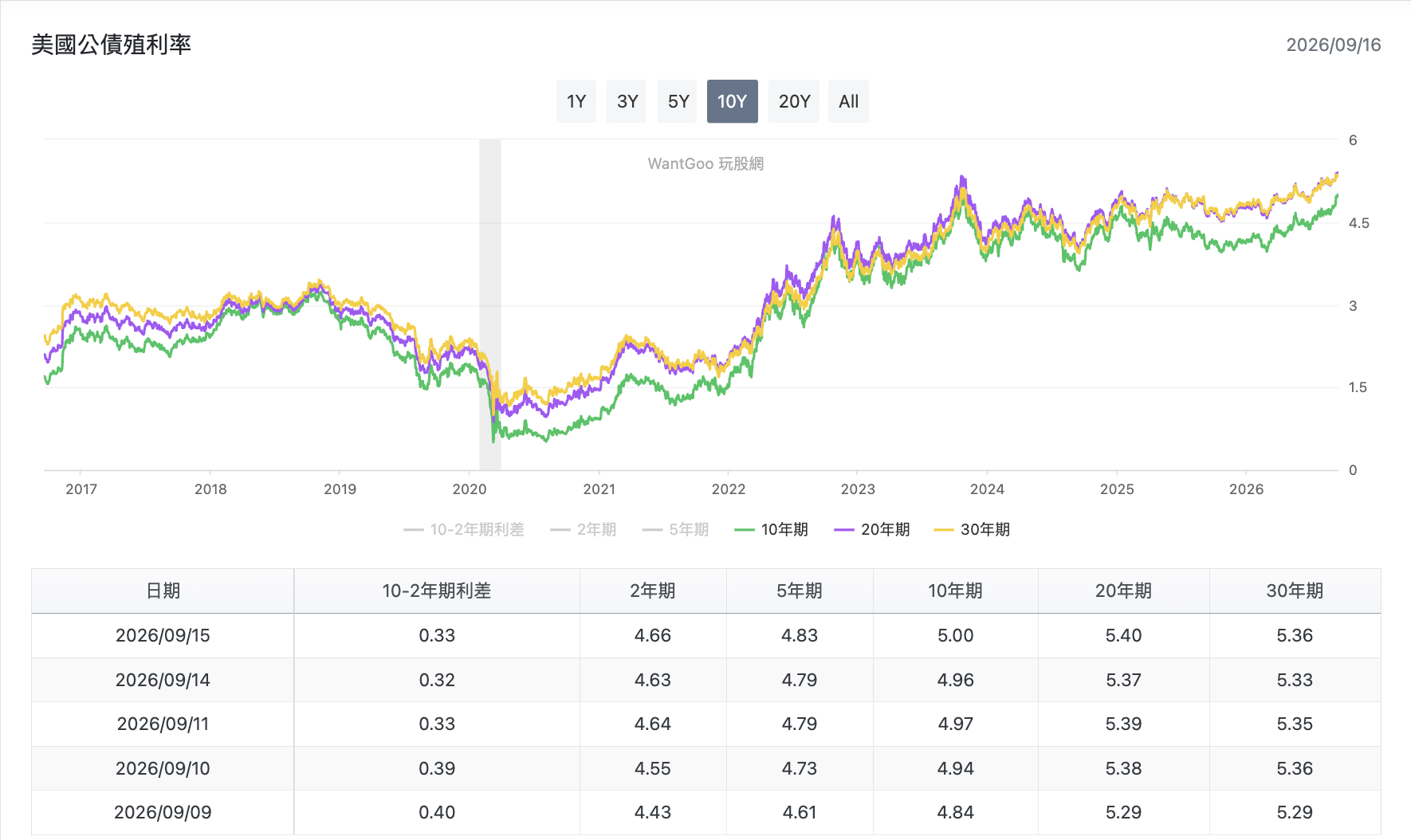Click the 2026 x-axis year label

(1246, 489)
